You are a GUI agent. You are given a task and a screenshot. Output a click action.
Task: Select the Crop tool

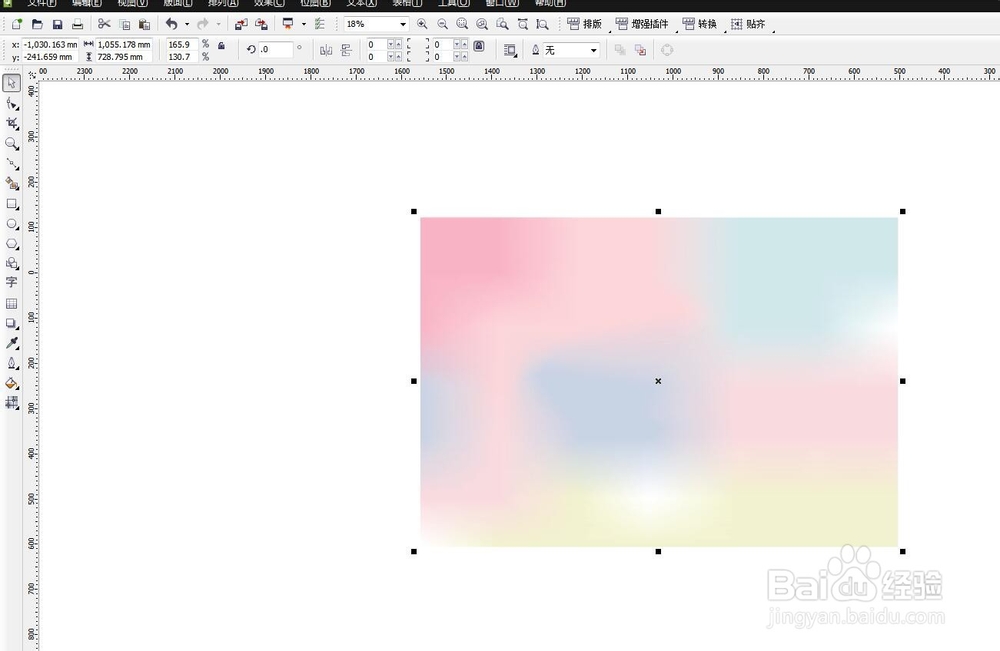(11, 123)
